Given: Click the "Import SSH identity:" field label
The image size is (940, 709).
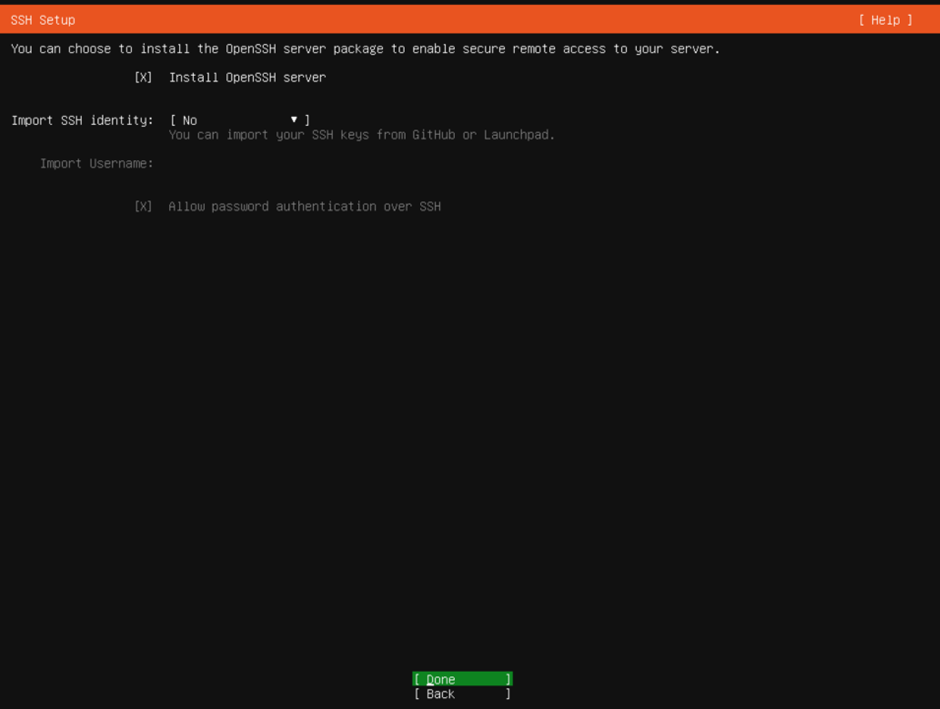Looking at the screenshot, I should pos(82,120).
